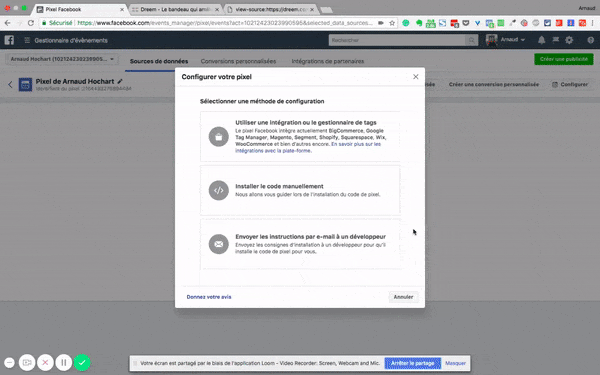Switch to the Pixel Facebook browser tab

(80, 9)
